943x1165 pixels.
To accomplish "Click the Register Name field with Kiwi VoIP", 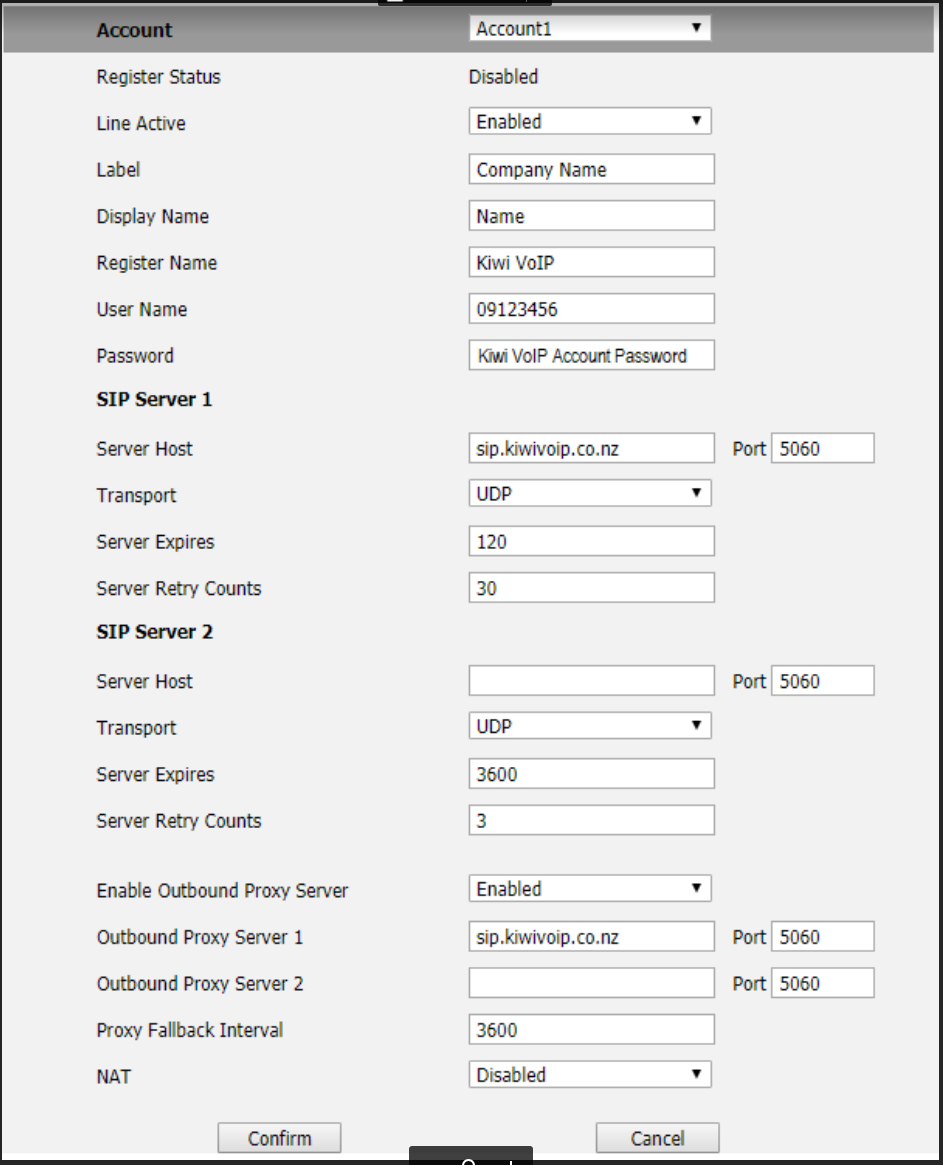I will click(592, 262).
